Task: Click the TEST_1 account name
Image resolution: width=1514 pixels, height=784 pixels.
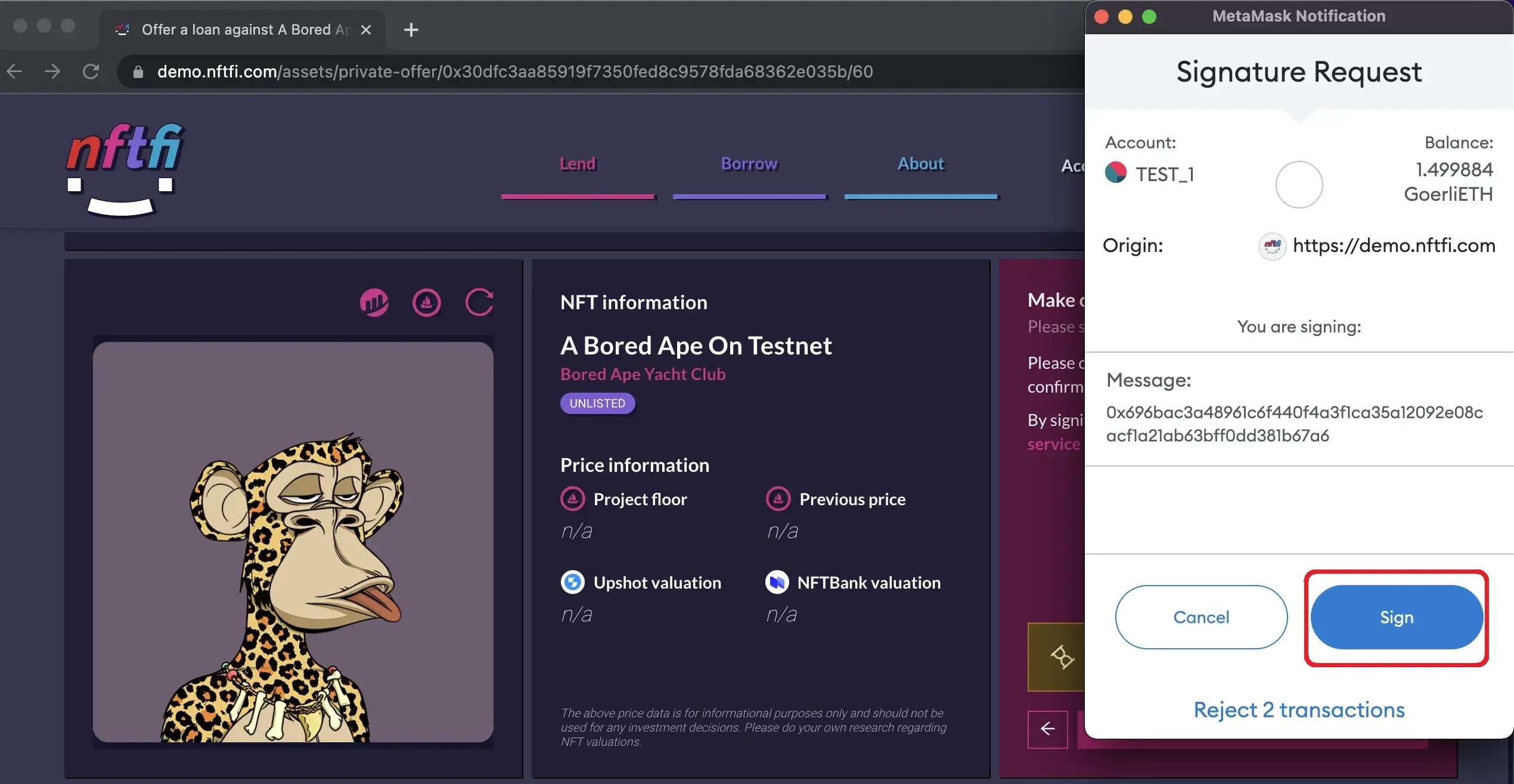Action: click(1165, 174)
